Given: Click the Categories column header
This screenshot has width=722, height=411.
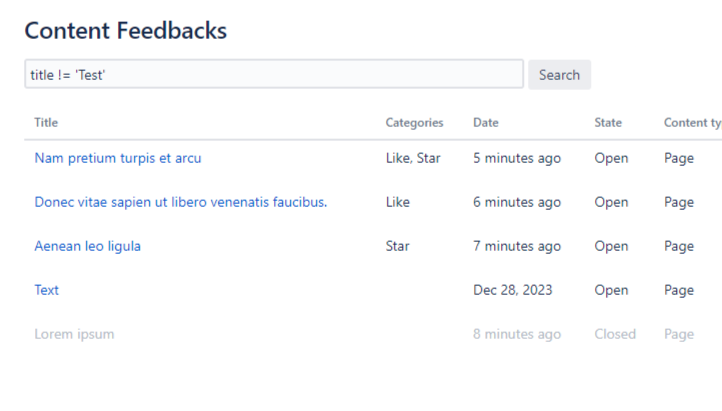Looking at the screenshot, I should click(414, 123).
